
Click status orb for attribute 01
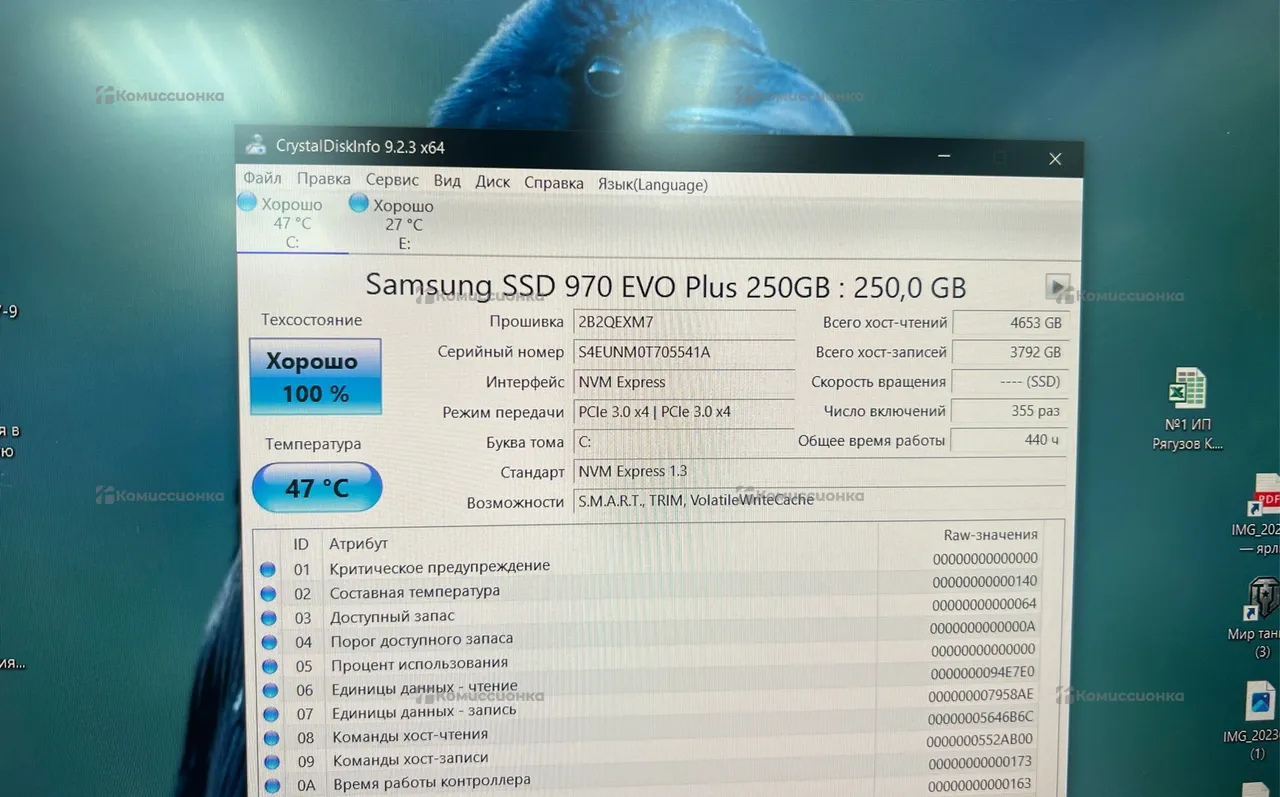click(267, 569)
